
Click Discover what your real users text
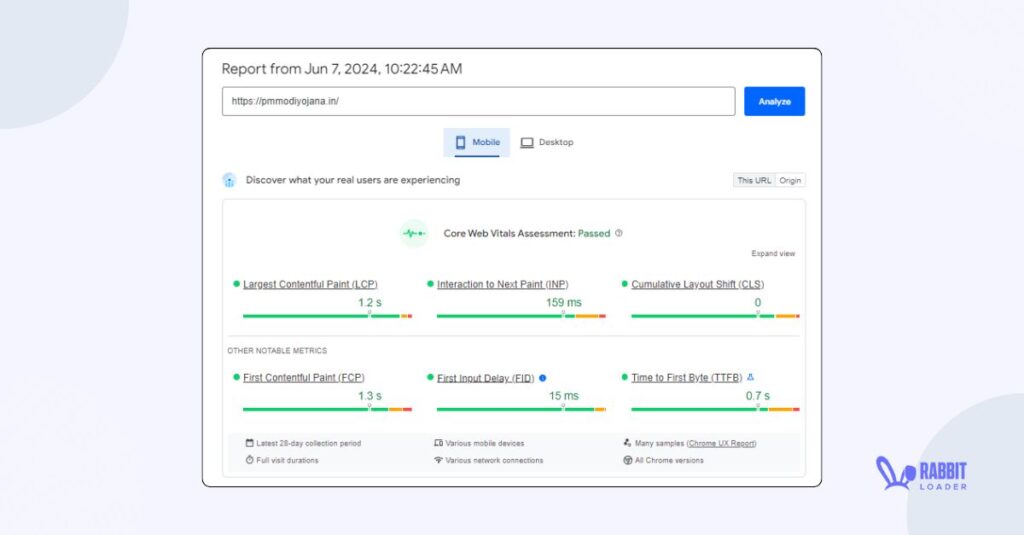pos(353,180)
